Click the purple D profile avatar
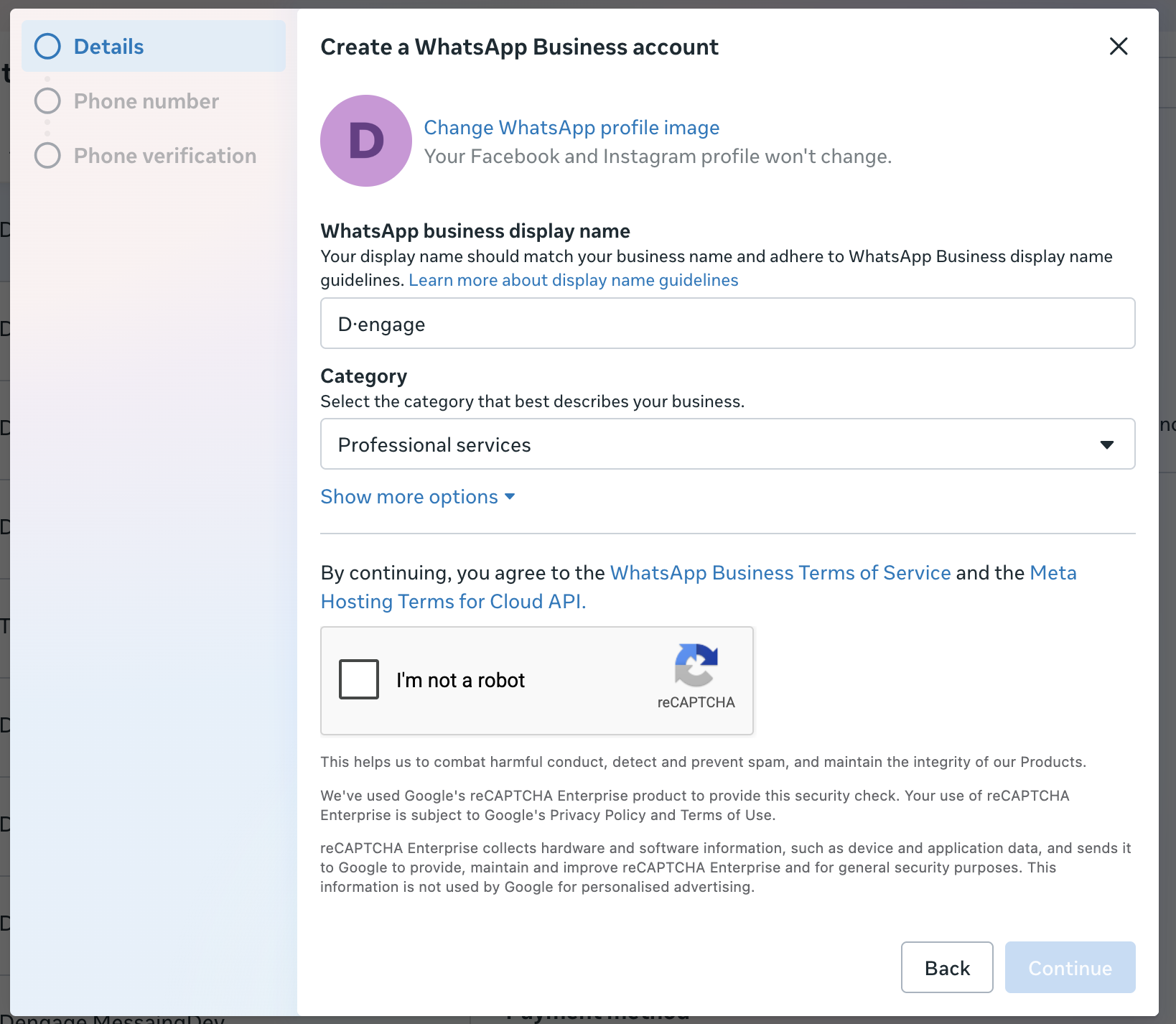Screen dimensions: 1176x1024 click(x=366, y=141)
